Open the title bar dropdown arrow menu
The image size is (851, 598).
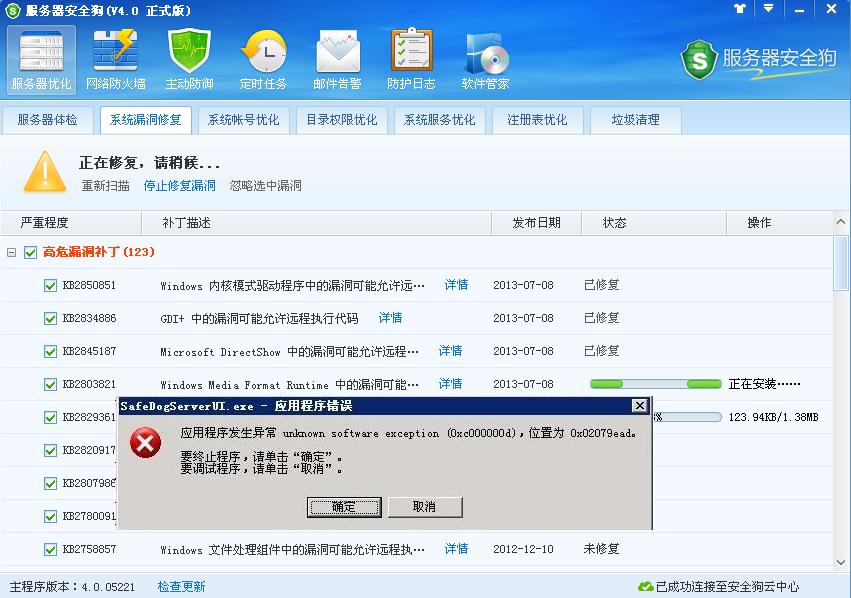pyautogui.click(x=767, y=10)
